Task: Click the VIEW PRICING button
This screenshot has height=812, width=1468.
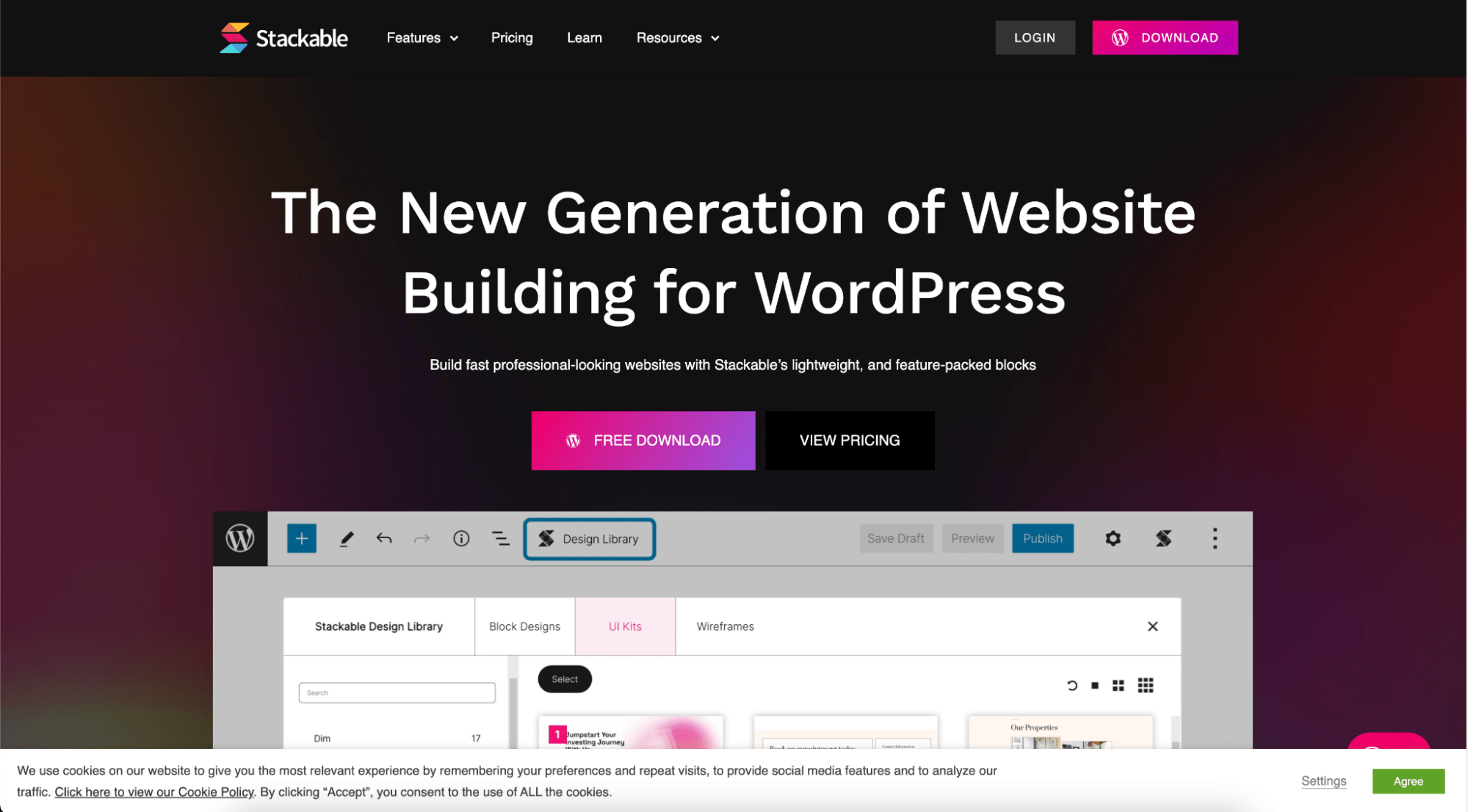Action: (850, 440)
